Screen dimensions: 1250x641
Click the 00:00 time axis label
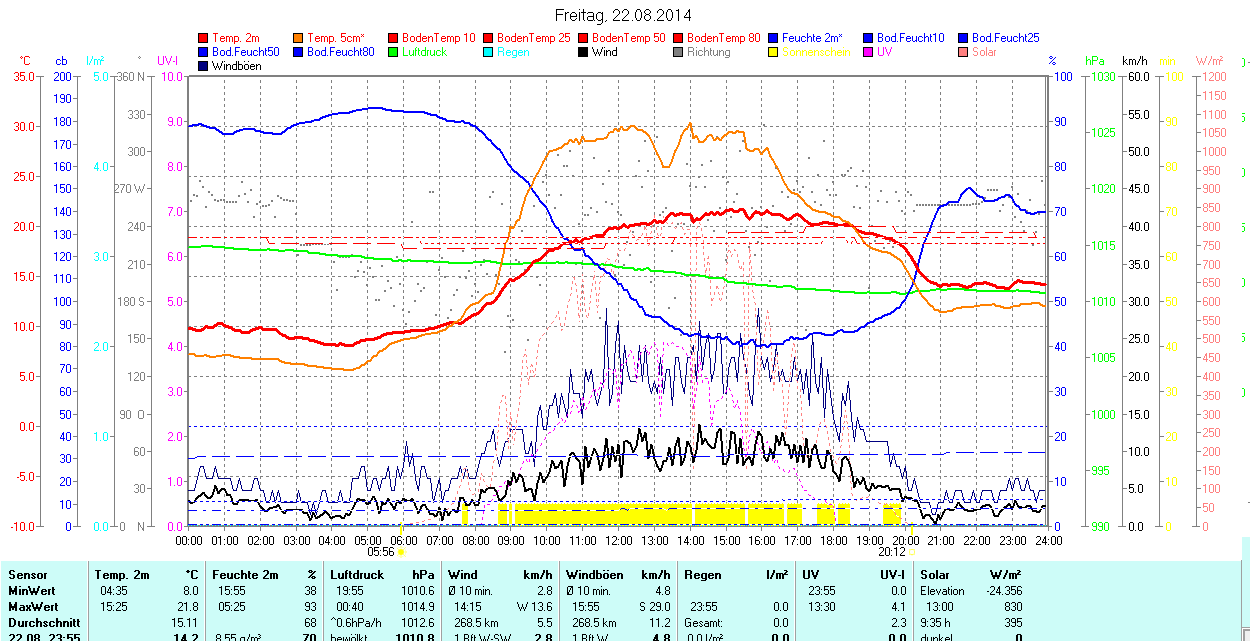(x=189, y=540)
